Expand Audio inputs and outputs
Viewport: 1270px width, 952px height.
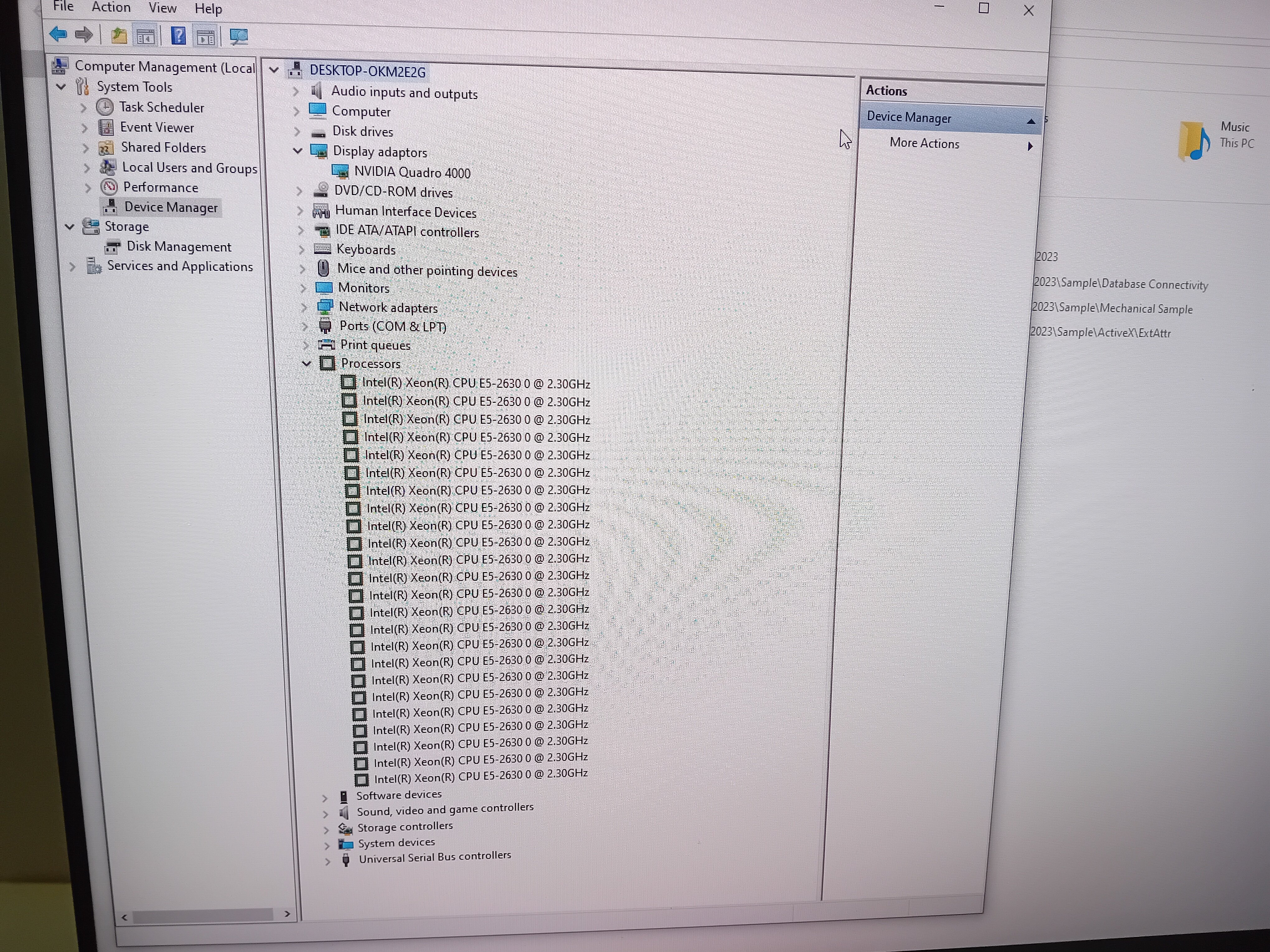point(296,91)
